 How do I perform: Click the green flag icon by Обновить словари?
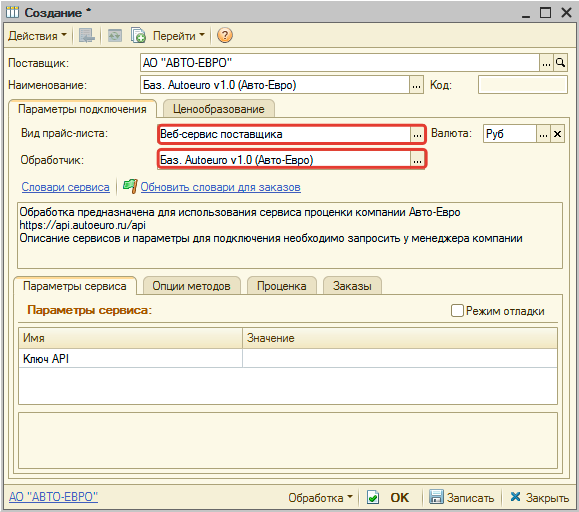click(x=130, y=186)
